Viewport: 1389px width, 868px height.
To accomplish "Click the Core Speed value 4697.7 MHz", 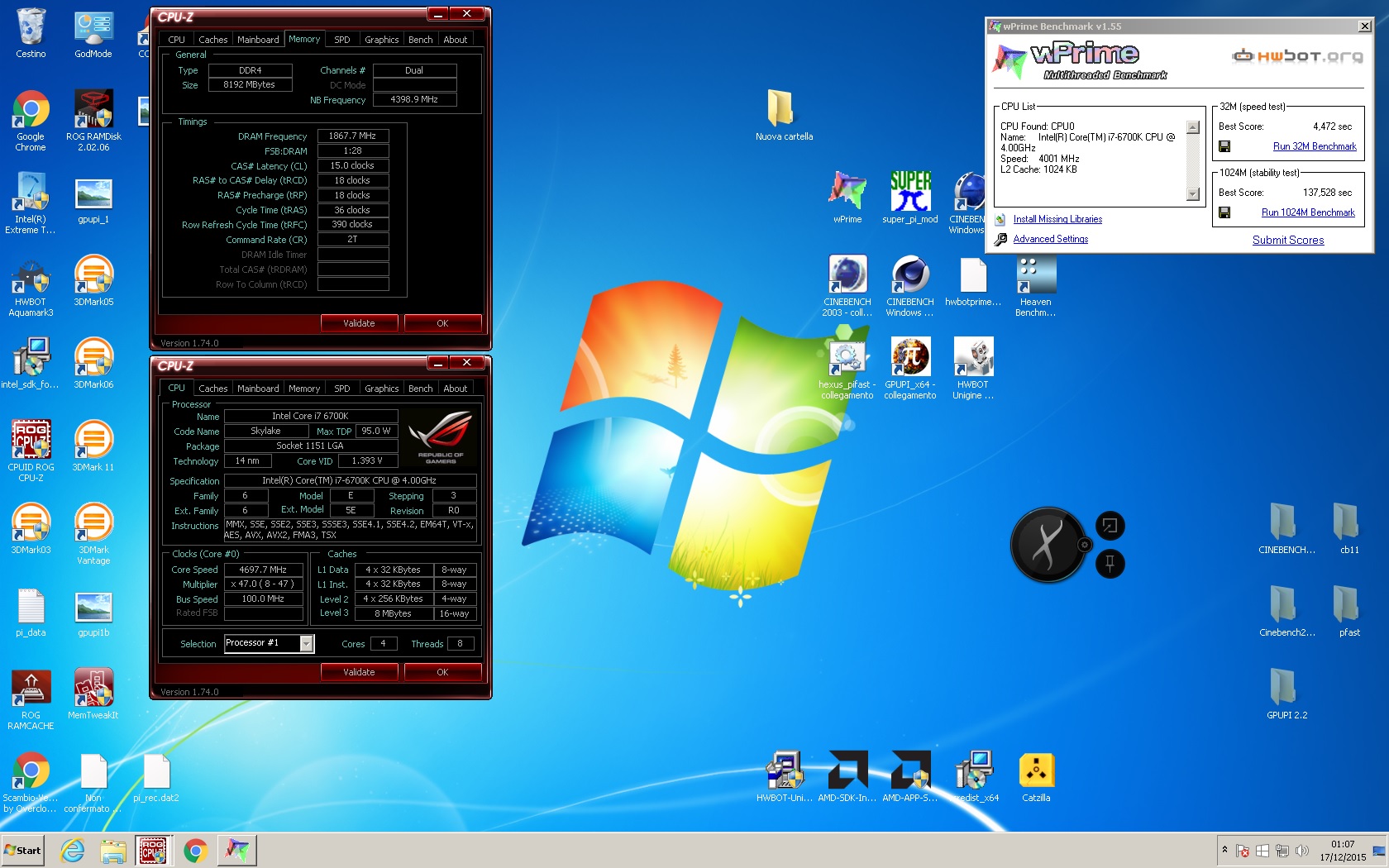I will coord(263,570).
